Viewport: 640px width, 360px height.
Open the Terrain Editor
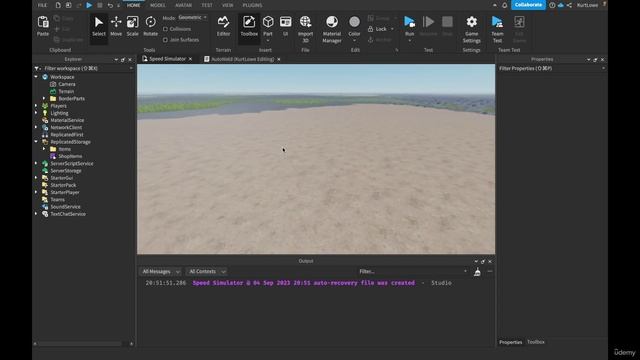coord(223,27)
